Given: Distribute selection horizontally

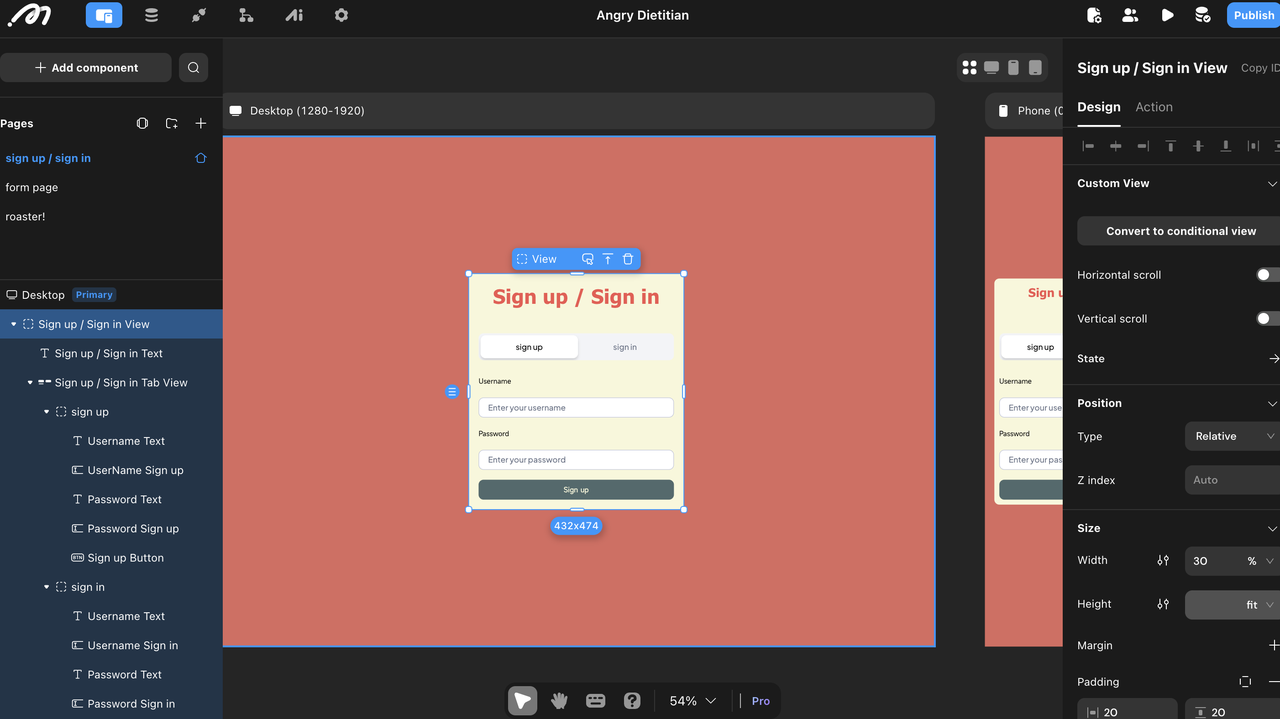Looking at the screenshot, I should pyautogui.click(x=1253, y=146).
